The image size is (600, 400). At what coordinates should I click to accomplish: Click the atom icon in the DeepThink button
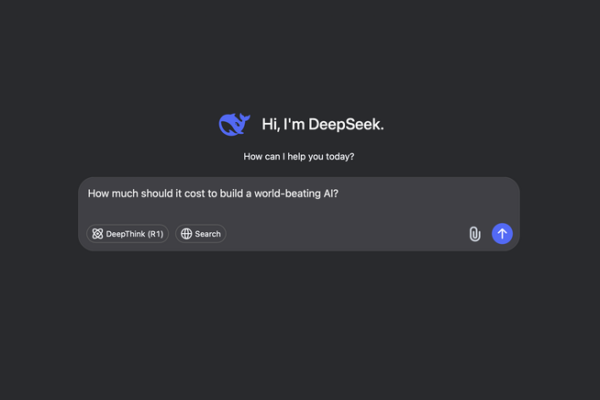coord(98,234)
